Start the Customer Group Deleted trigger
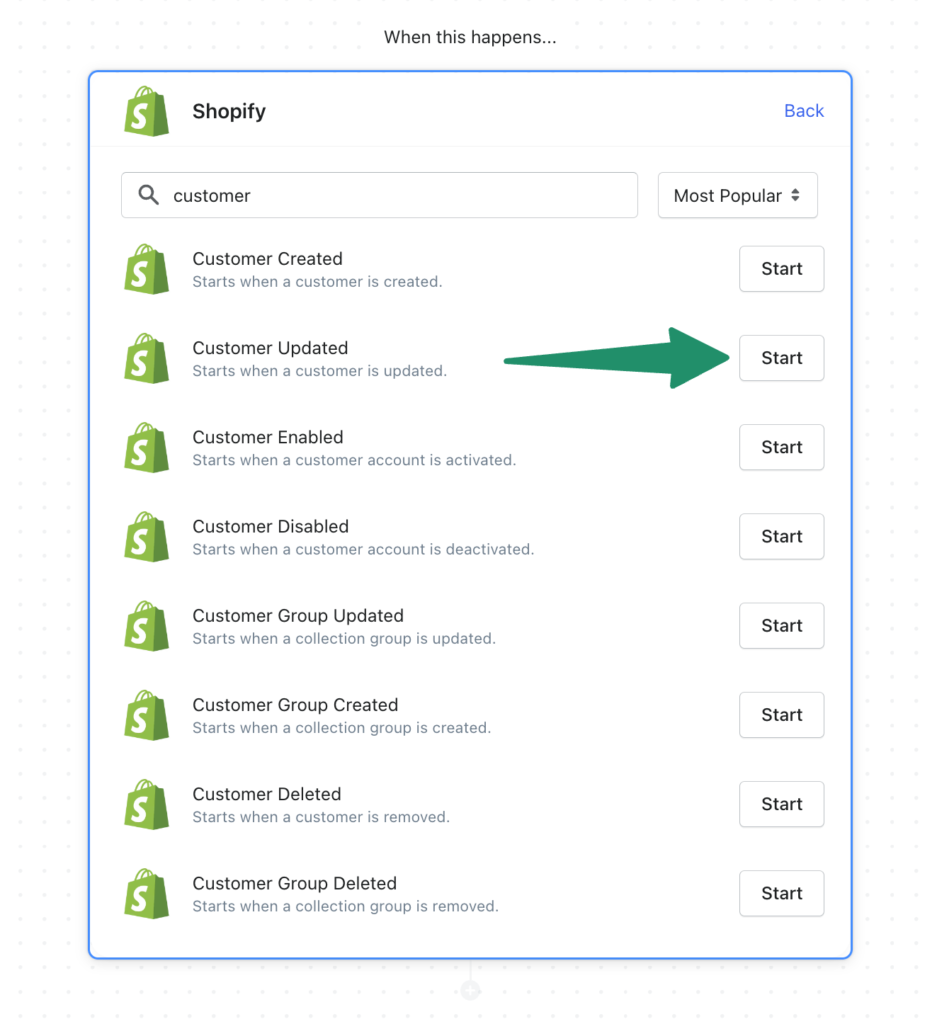The image size is (937, 1024). click(781, 893)
